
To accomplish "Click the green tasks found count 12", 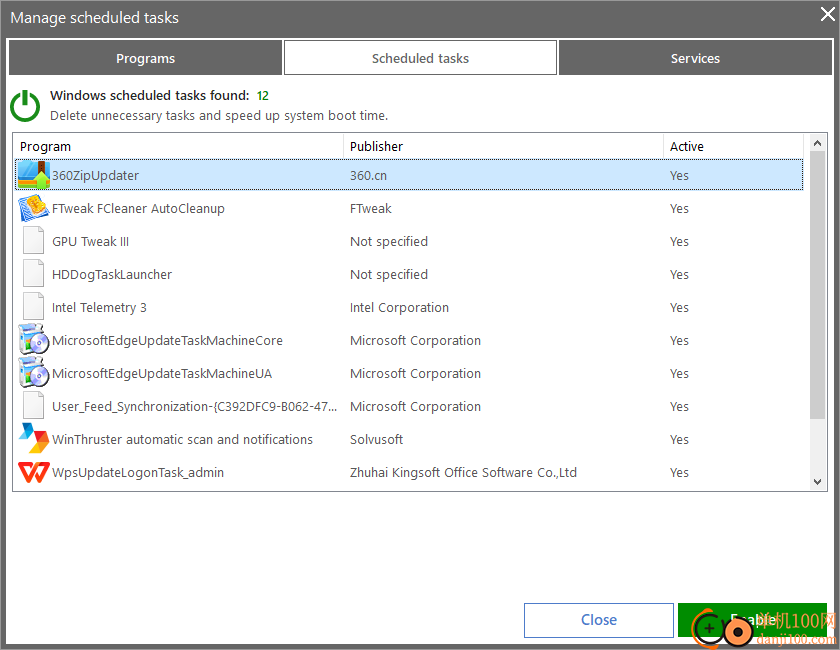I will click(x=262, y=95).
